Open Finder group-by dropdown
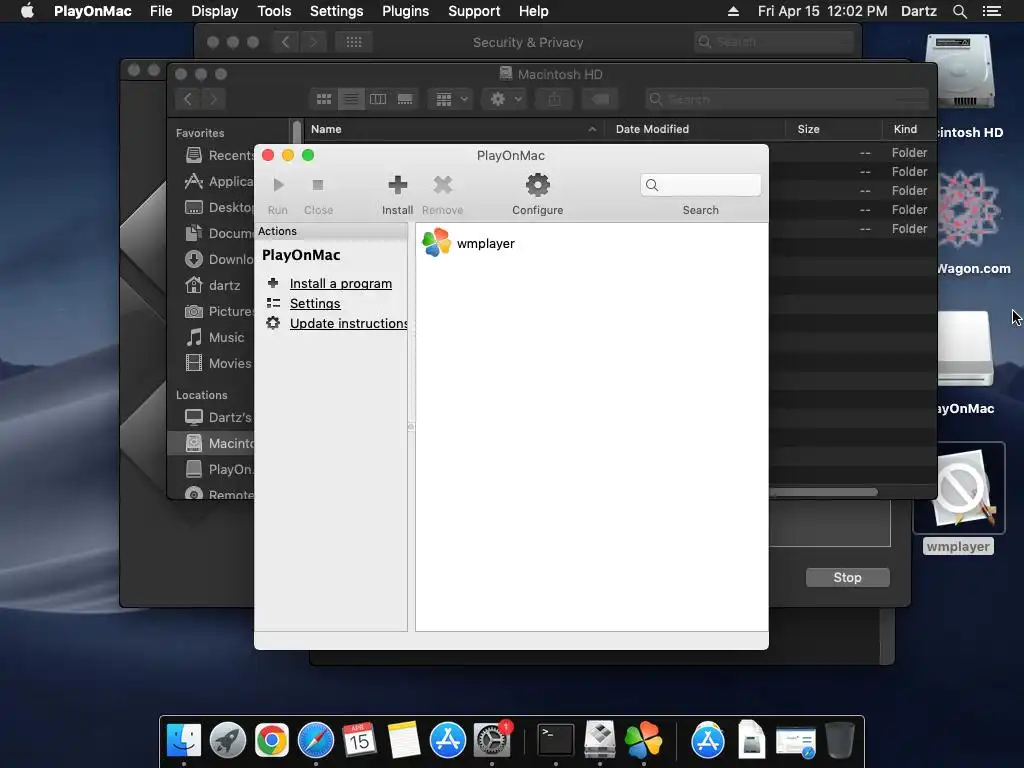This screenshot has width=1024, height=768. 451,99
